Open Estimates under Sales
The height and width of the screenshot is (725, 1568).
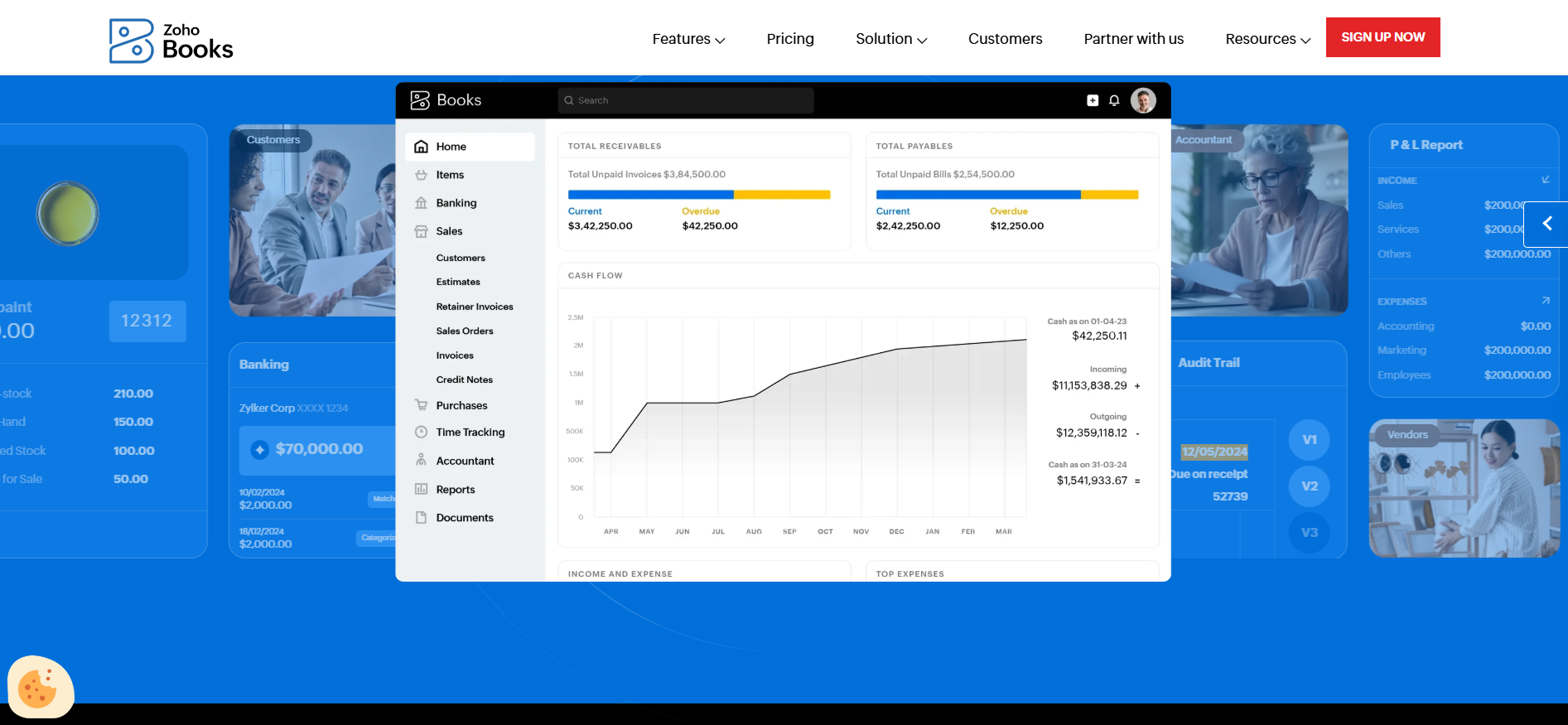[x=458, y=282]
